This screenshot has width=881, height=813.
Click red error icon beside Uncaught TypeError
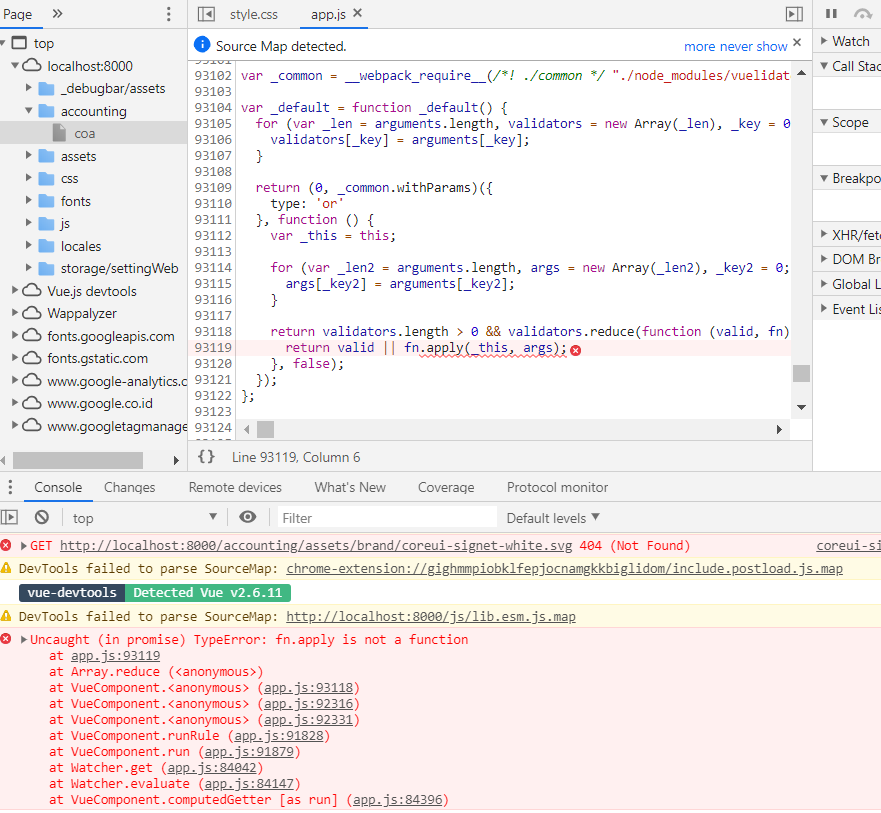(x=6, y=638)
